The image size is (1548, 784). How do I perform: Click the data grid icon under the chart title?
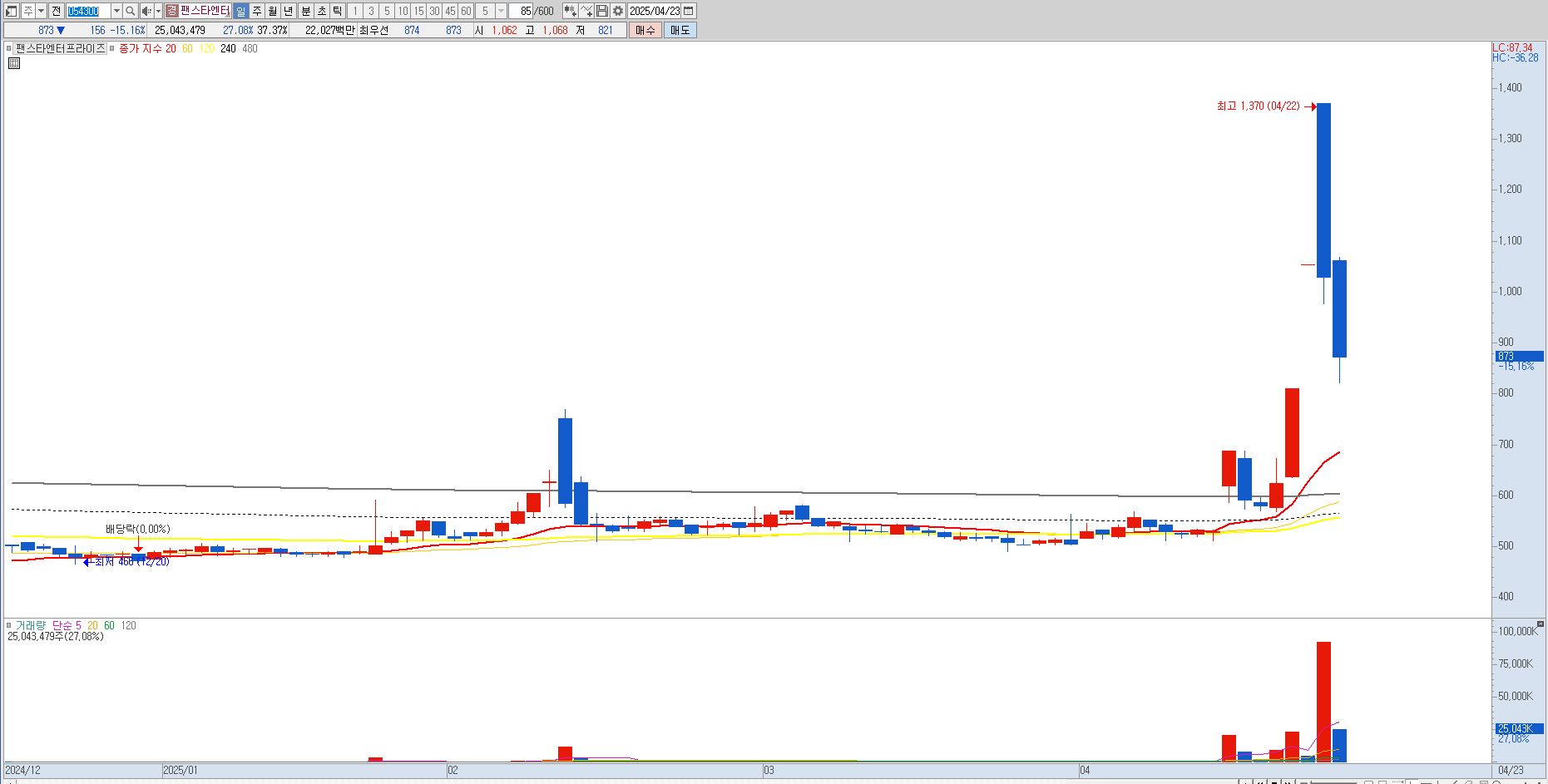coord(13,63)
